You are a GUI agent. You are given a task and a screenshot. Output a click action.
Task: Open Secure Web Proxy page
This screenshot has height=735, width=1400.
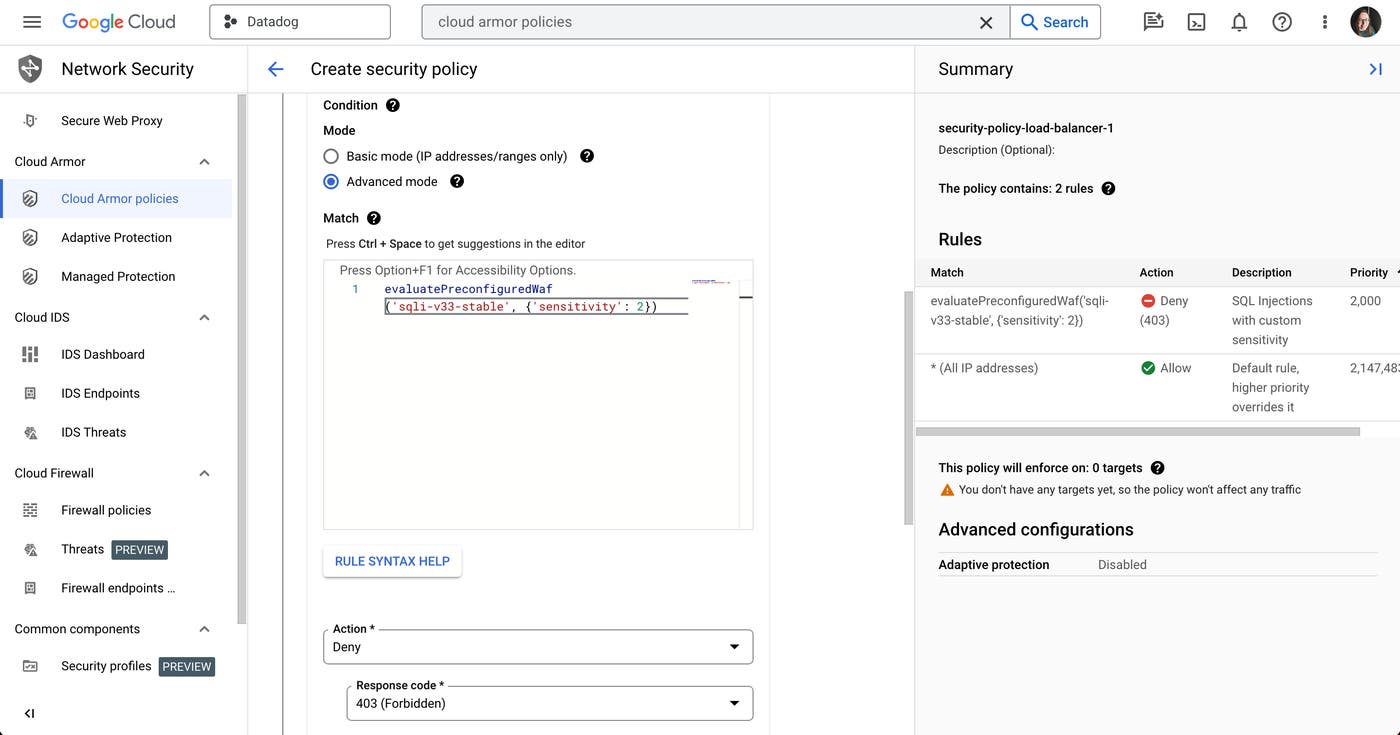click(x=112, y=121)
